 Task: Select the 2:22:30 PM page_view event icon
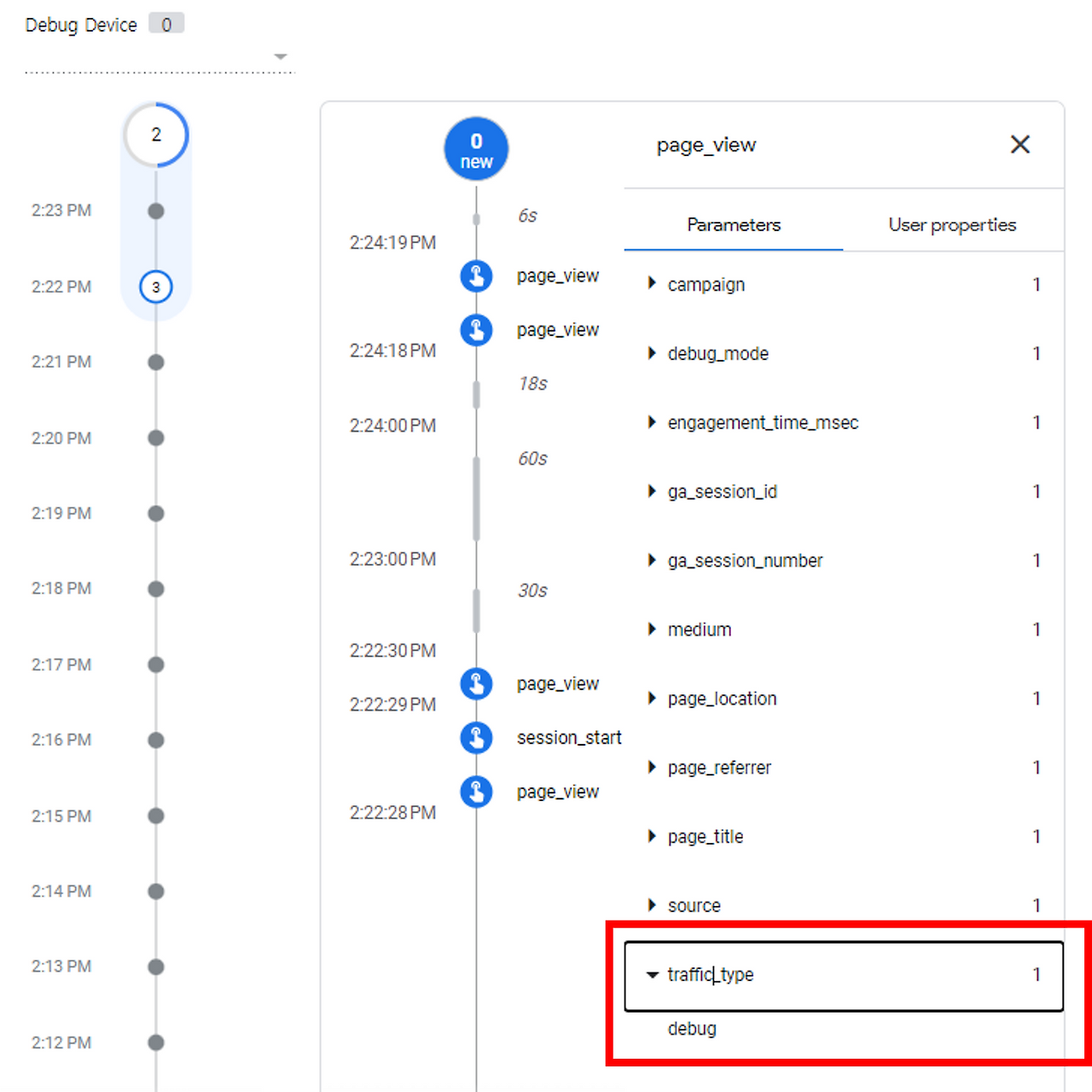click(476, 683)
